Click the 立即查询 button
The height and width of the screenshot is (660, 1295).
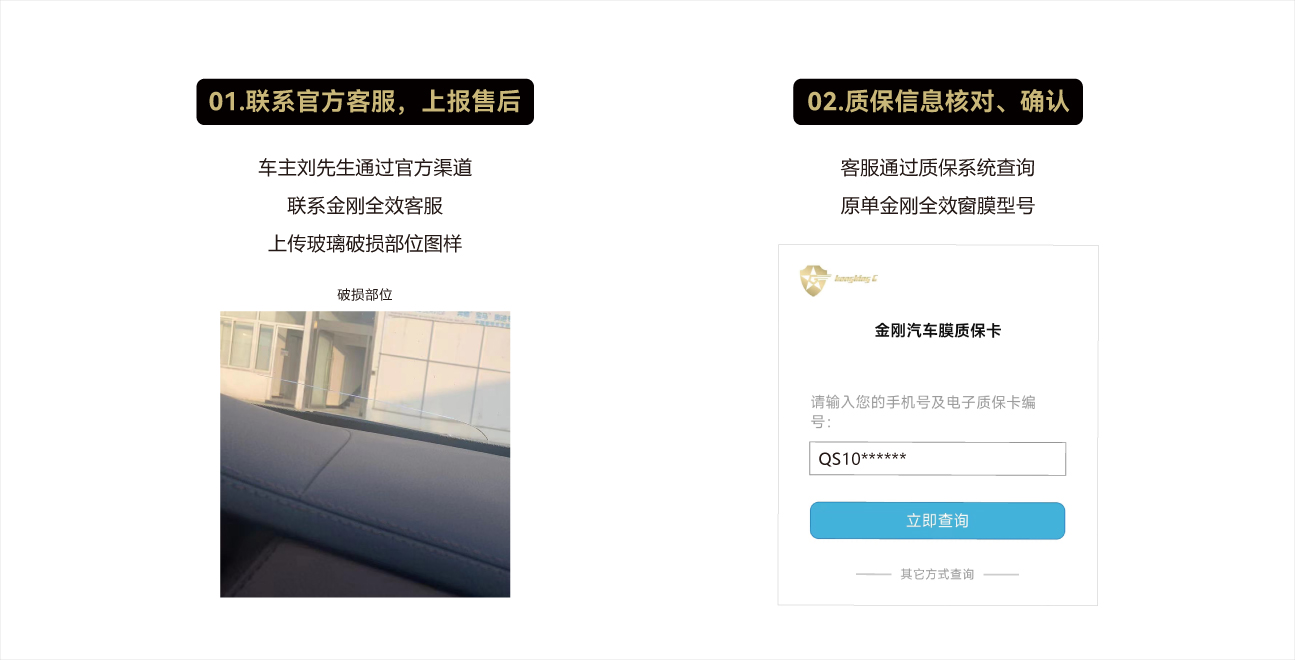937,521
